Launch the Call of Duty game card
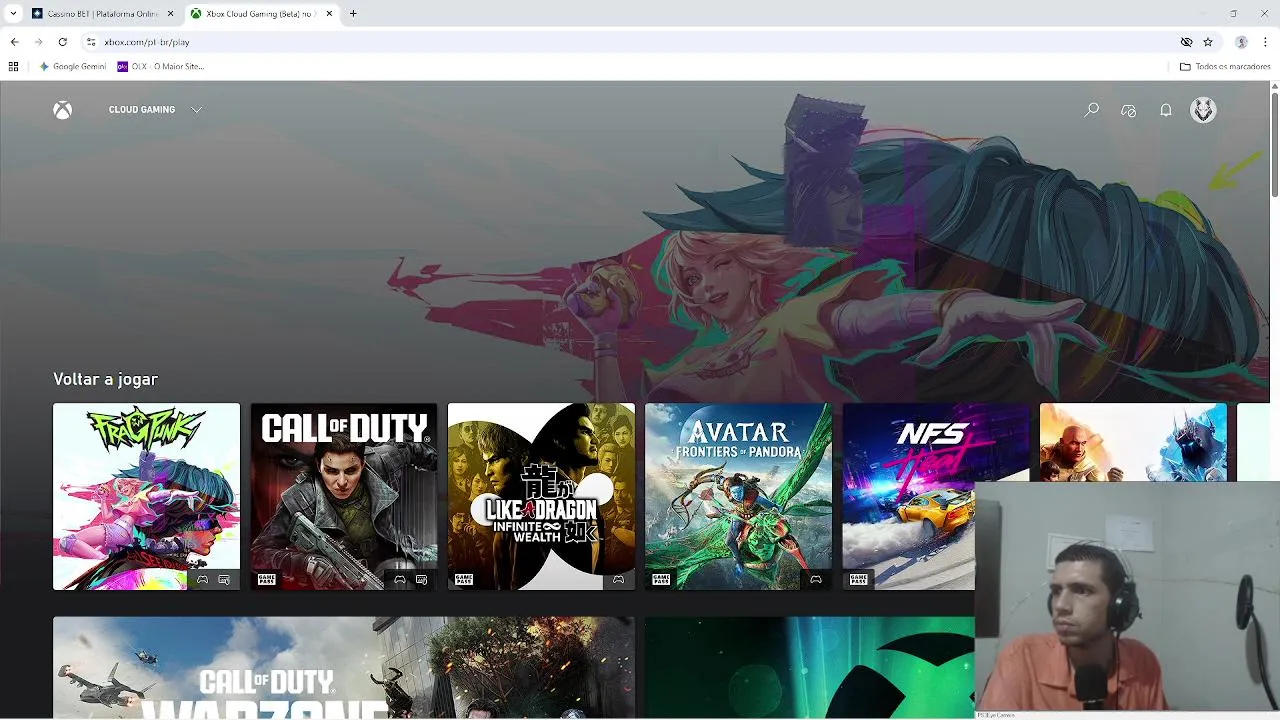 [344, 496]
